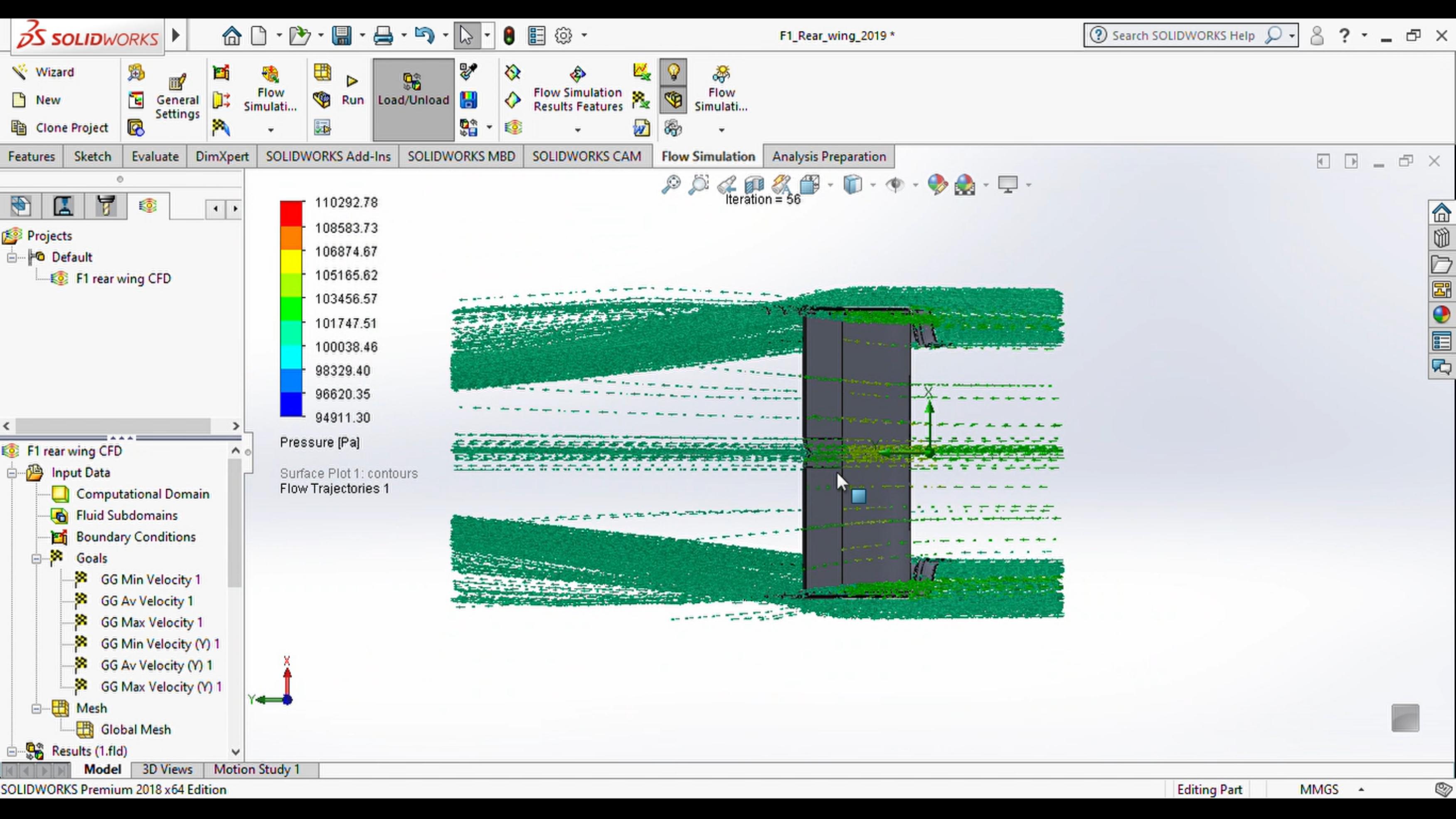Toggle the lightbulb display button
Image resolution: width=1456 pixels, height=819 pixels.
coord(673,72)
